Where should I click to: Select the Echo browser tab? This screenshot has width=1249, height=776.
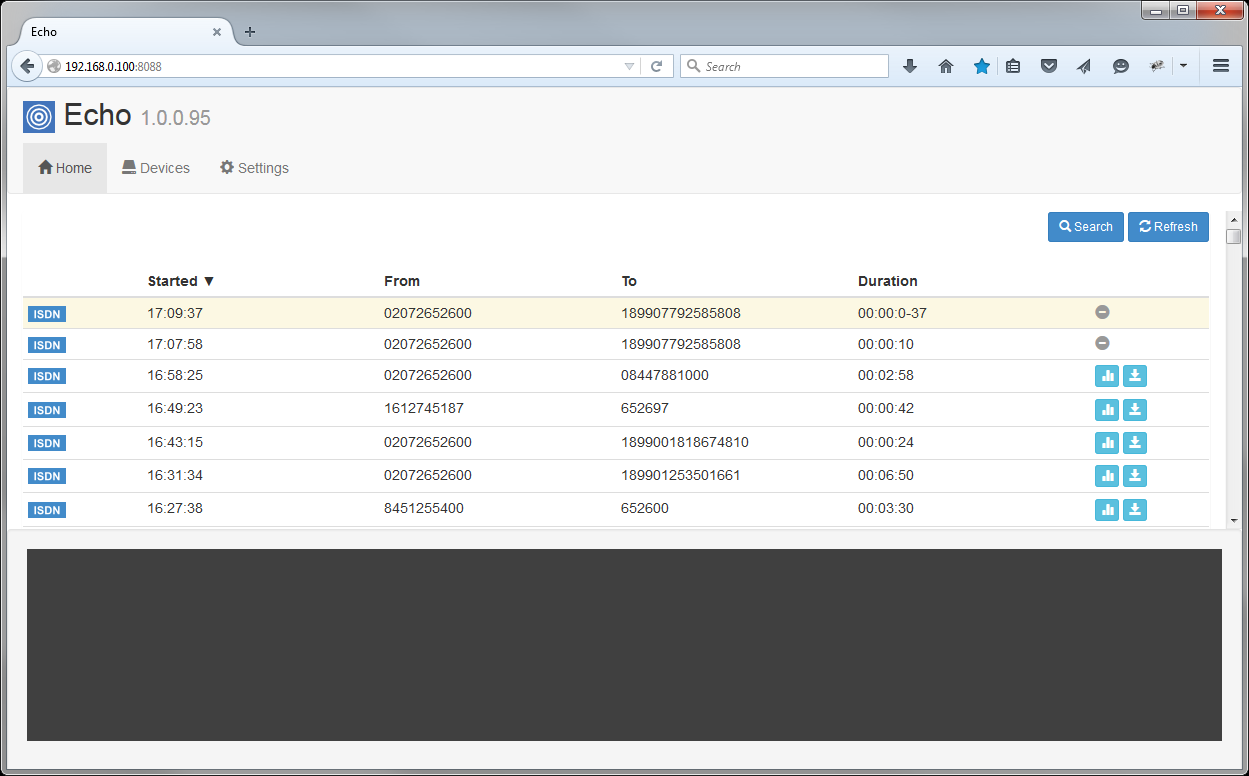coord(125,32)
